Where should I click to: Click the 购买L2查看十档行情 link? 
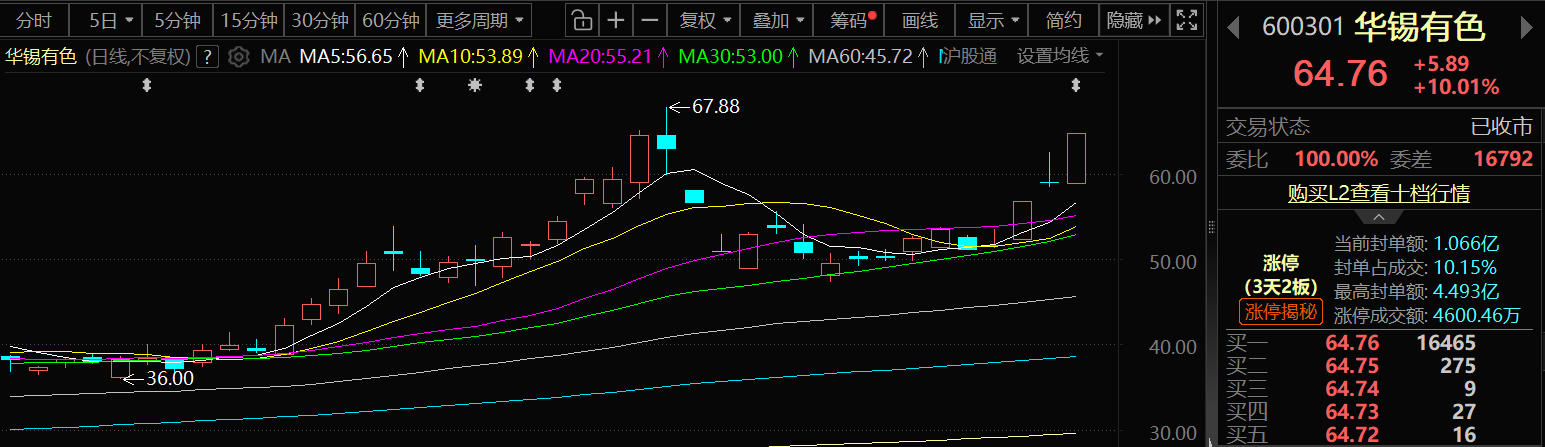coord(1378,193)
